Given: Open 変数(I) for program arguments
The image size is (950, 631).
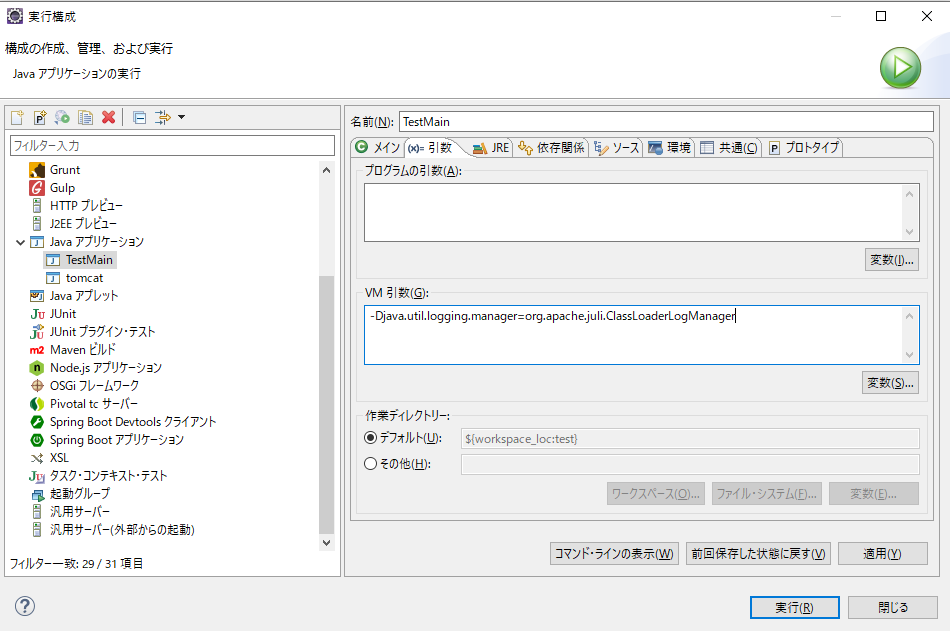Looking at the screenshot, I should click(x=891, y=260).
